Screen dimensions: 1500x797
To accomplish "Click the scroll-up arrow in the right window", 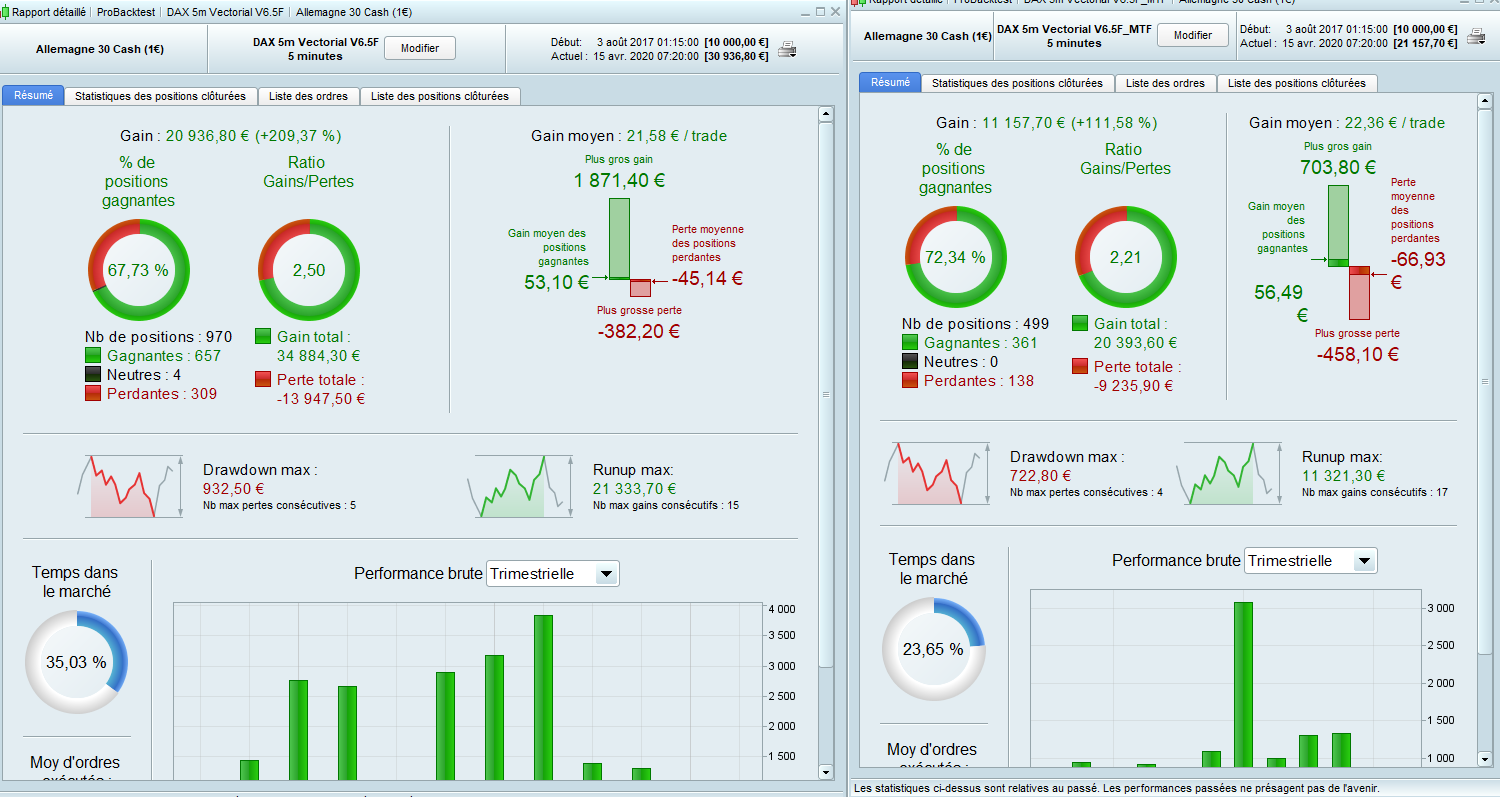I will pos(1483,101).
